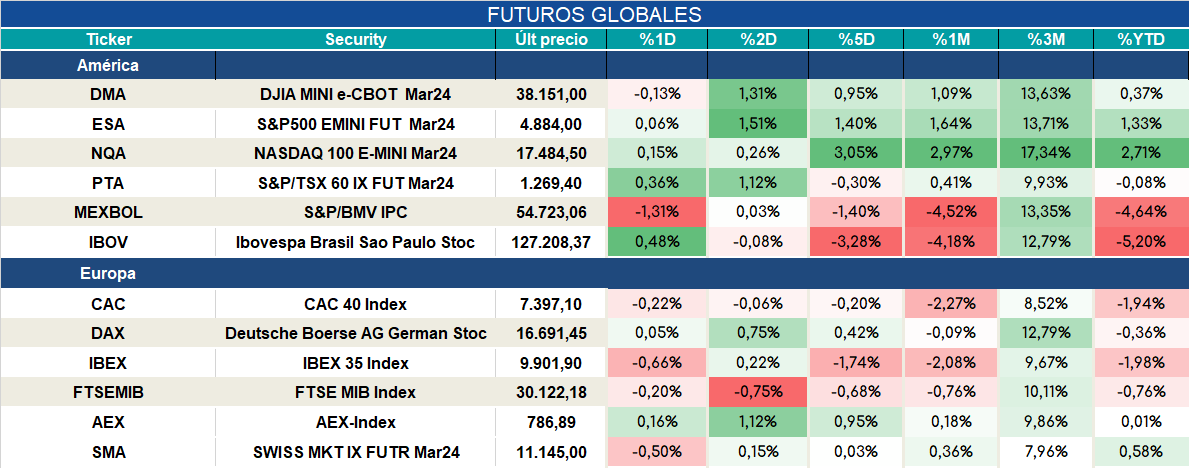Click the FUTUROS GLOBALES title bar
Screen dimensions: 1189x468
[594, 14]
